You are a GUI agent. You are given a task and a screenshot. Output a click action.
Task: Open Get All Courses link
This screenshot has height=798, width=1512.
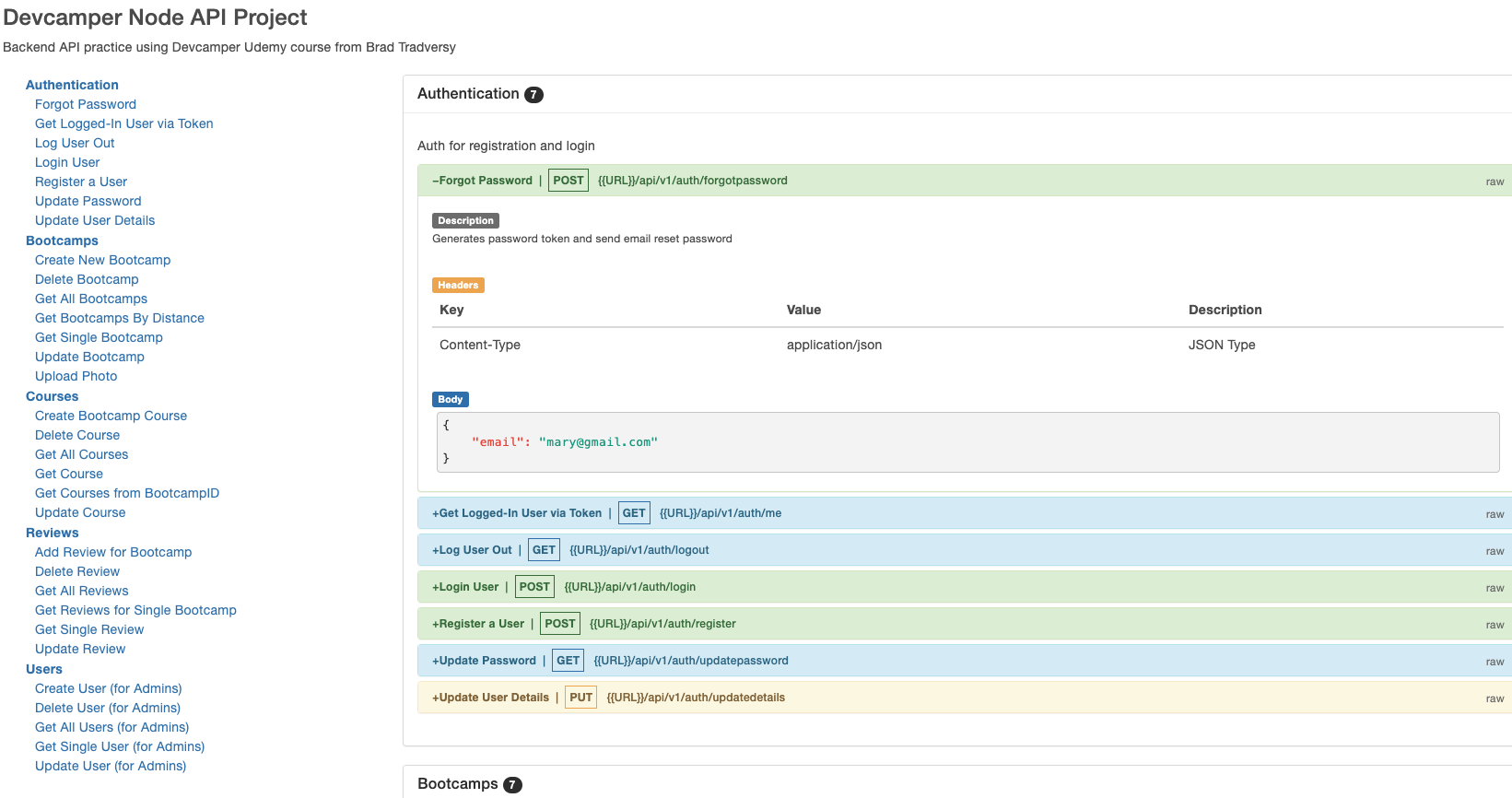(x=82, y=454)
